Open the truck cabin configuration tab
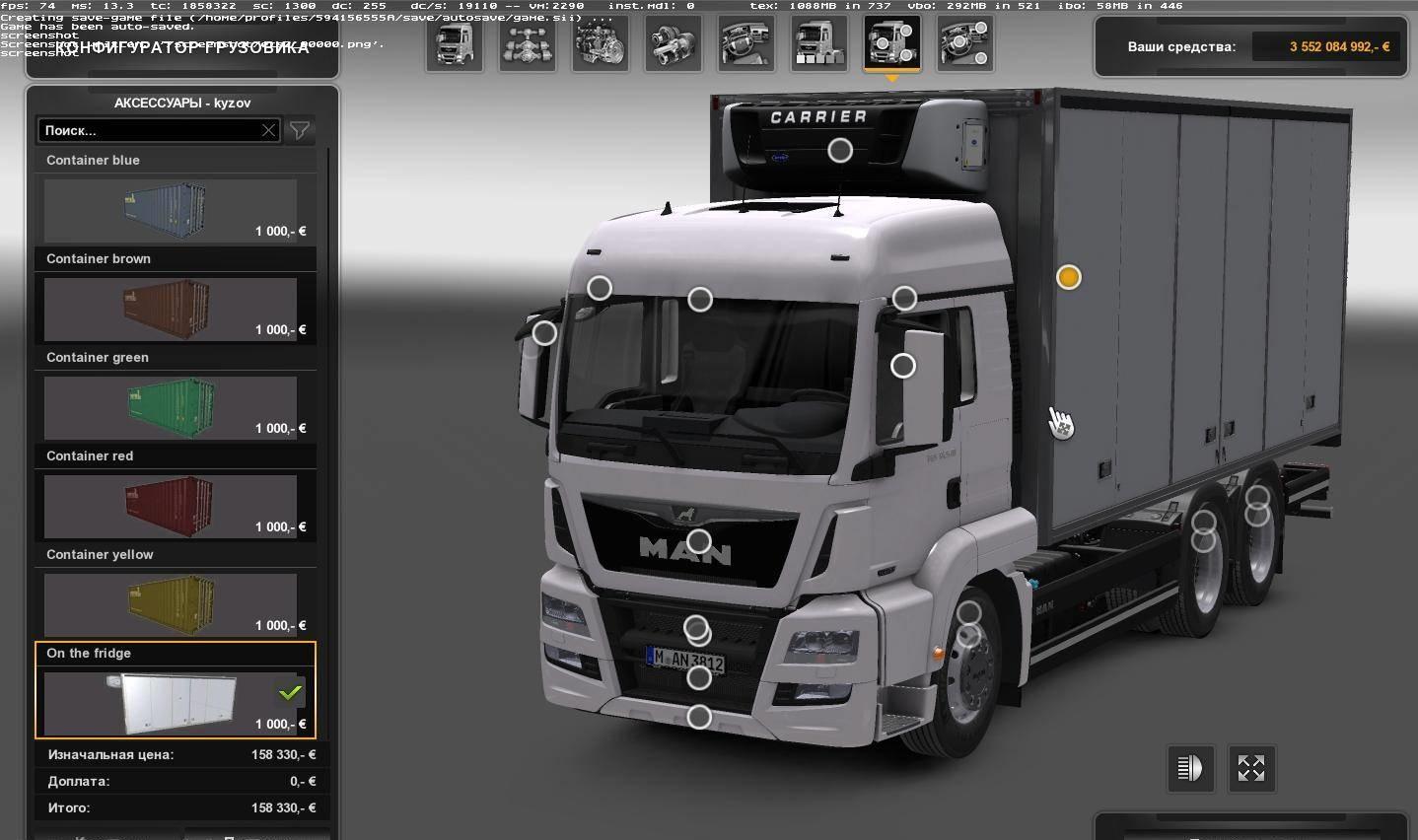 (x=455, y=44)
